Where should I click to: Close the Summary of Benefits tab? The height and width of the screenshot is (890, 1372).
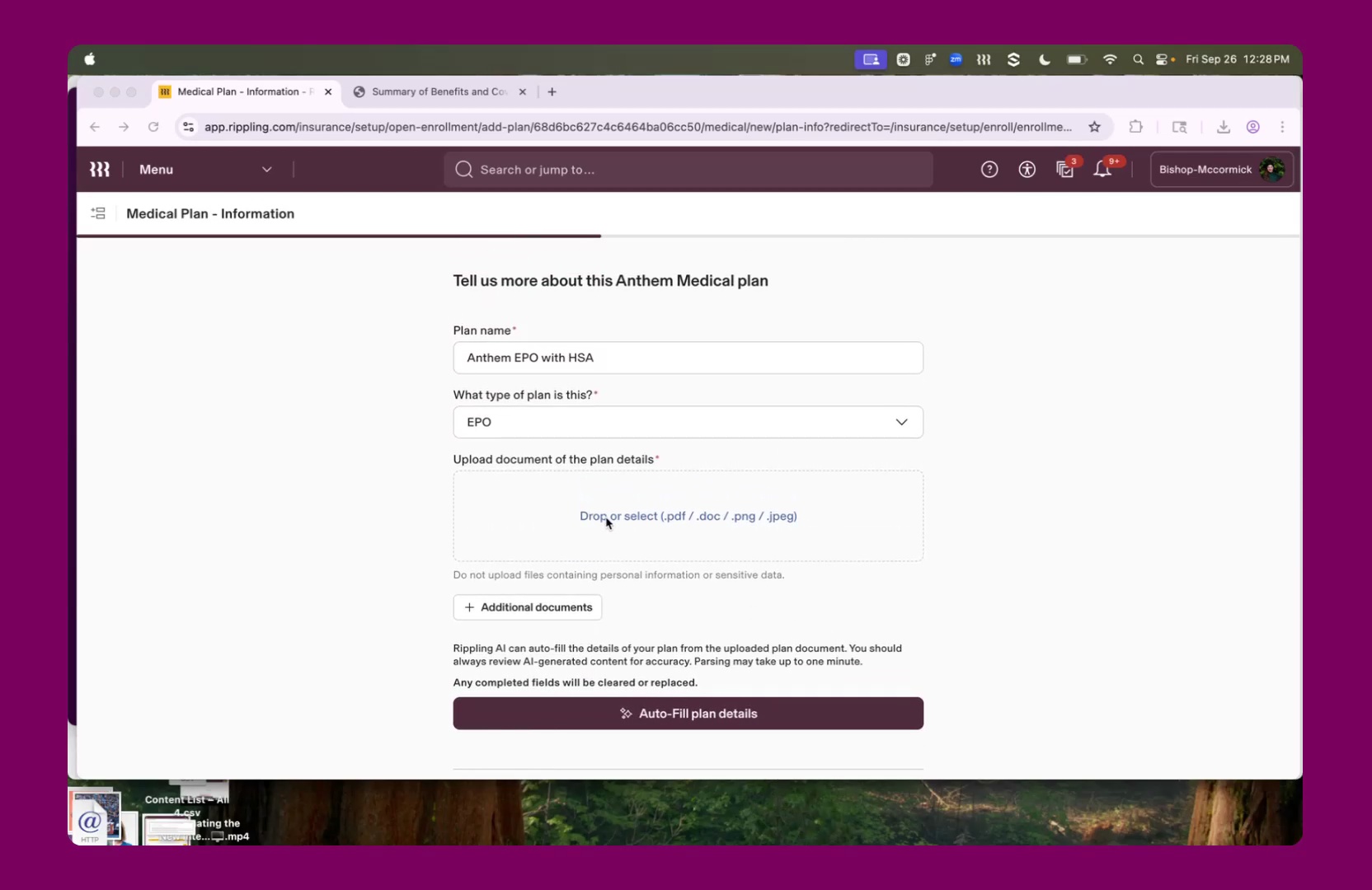point(522,91)
